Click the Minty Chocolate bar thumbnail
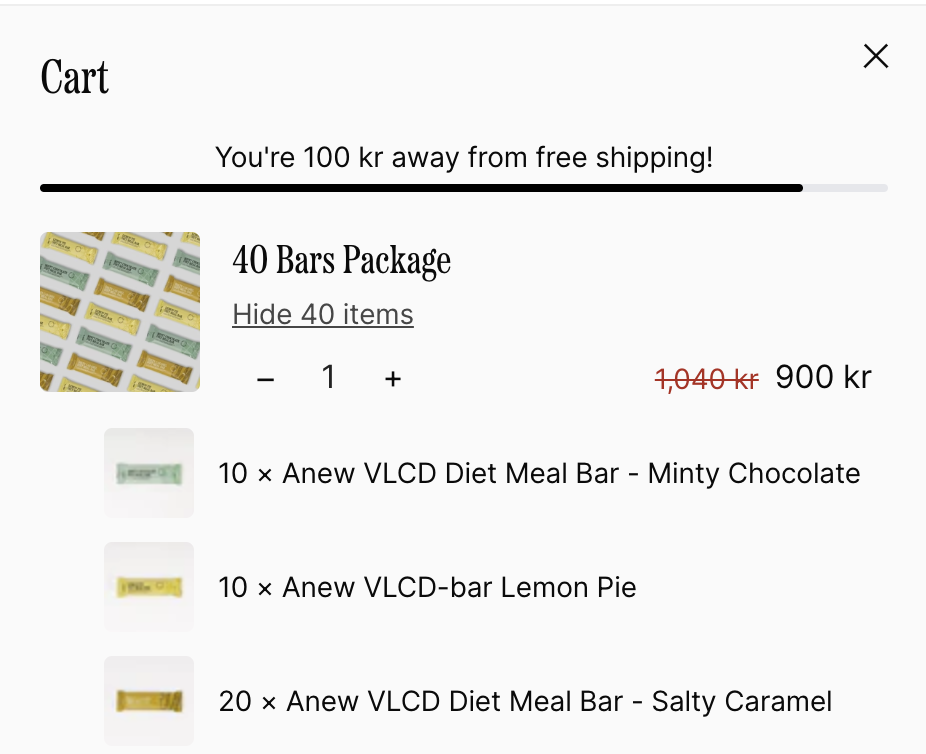This screenshot has height=754, width=926. (x=149, y=473)
